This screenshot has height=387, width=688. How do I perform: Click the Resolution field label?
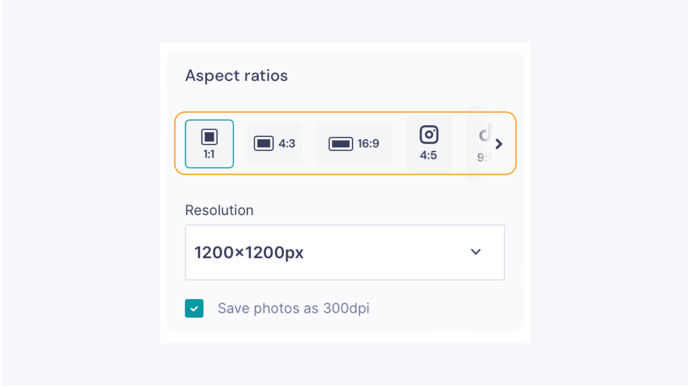[x=219, y=210]
